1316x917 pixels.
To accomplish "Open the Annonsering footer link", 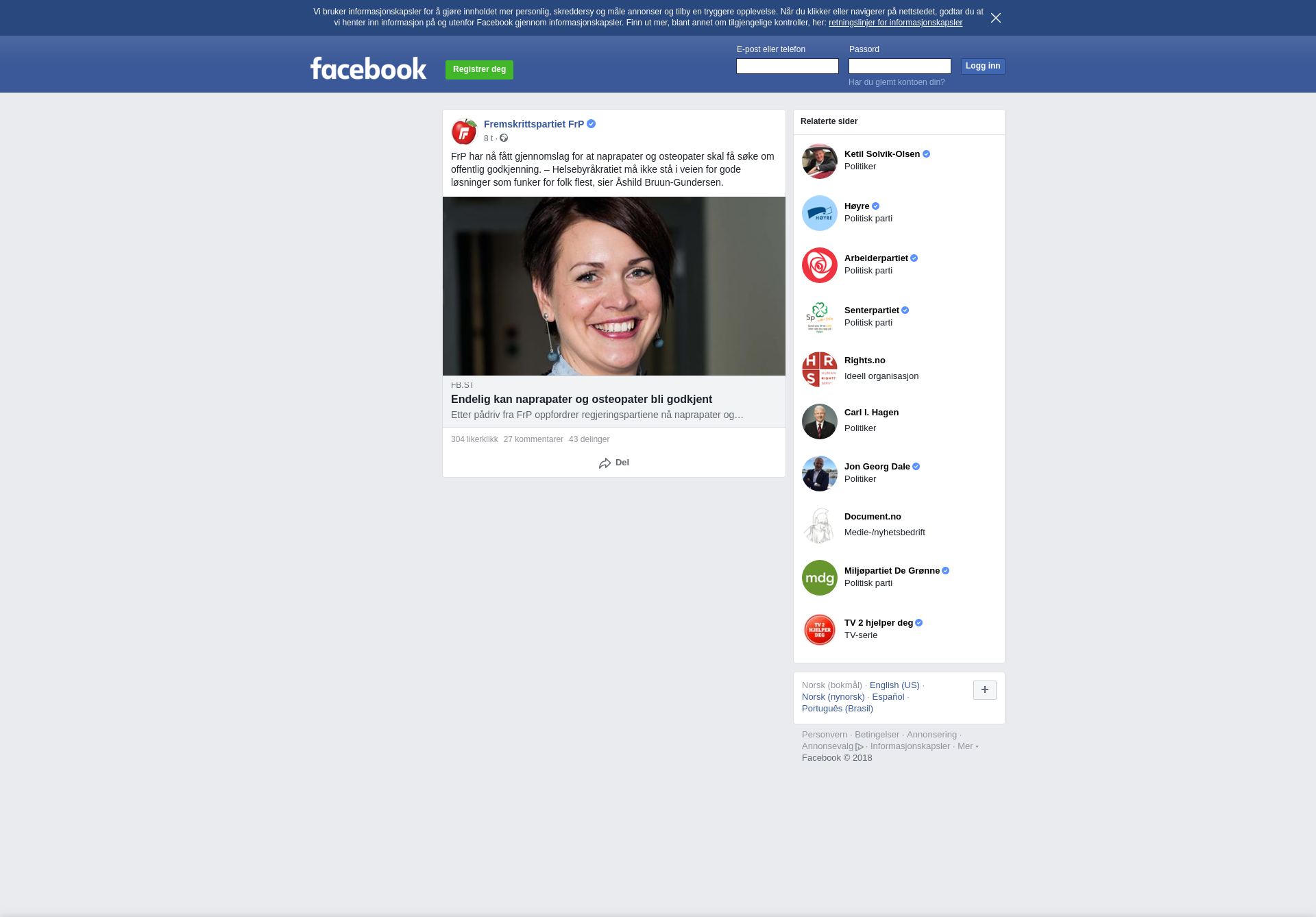I will pos(931,735).
